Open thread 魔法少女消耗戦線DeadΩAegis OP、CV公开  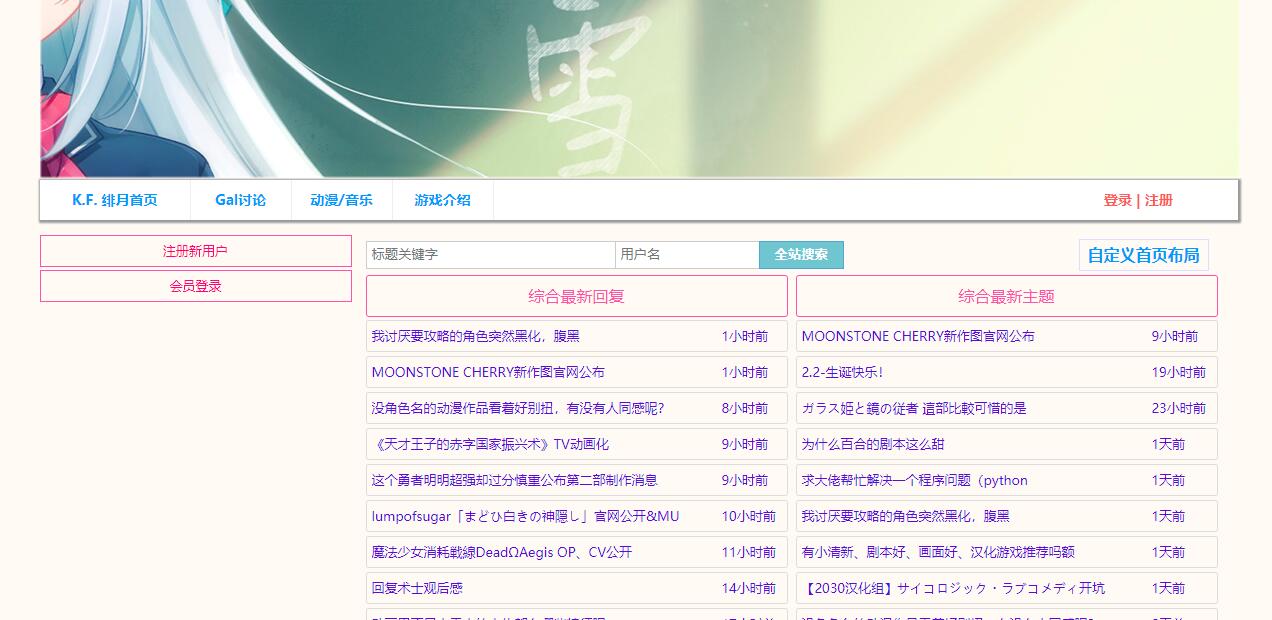[x=501, y=552]
